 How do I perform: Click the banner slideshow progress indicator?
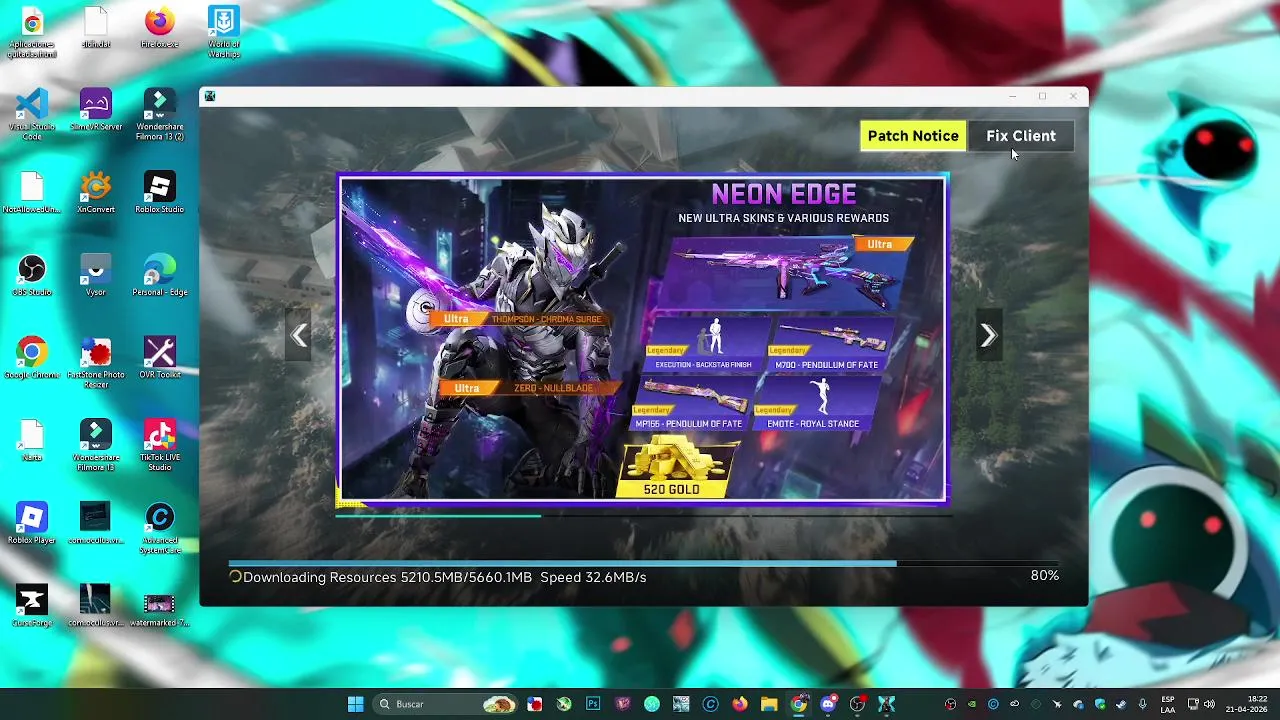point(642,516)
